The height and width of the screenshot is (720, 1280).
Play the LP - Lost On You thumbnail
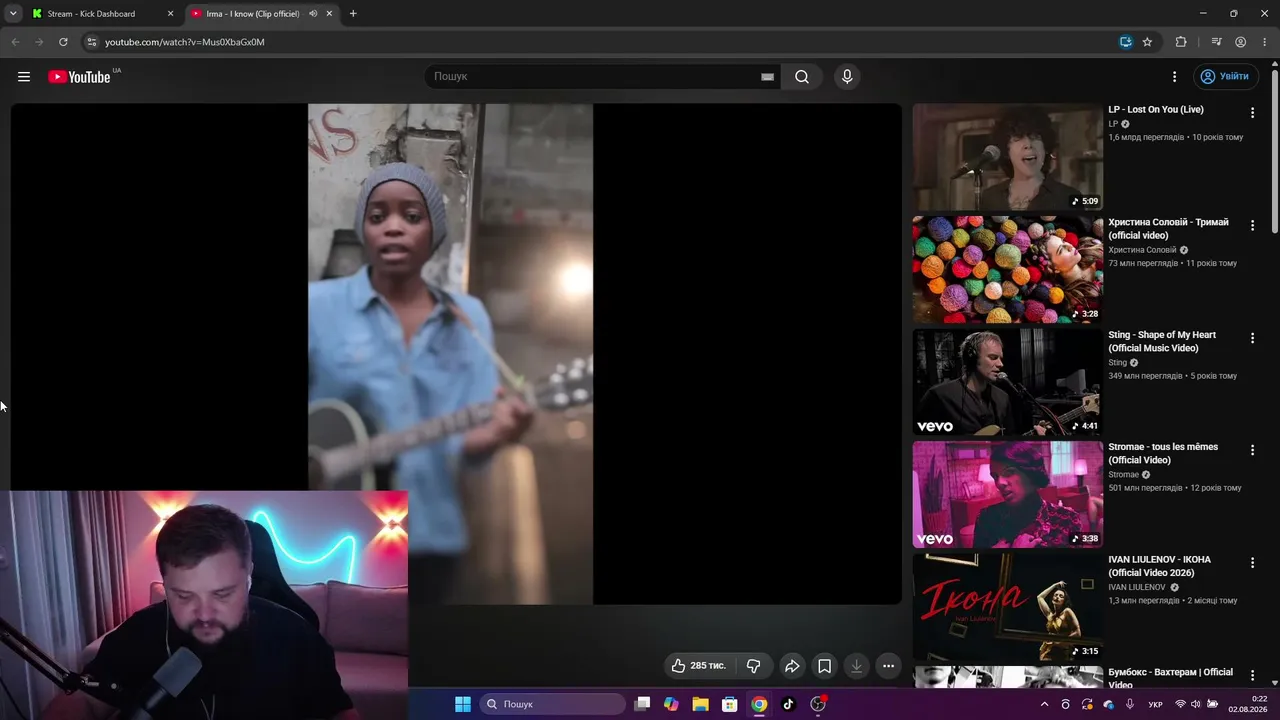point(1007,157)
